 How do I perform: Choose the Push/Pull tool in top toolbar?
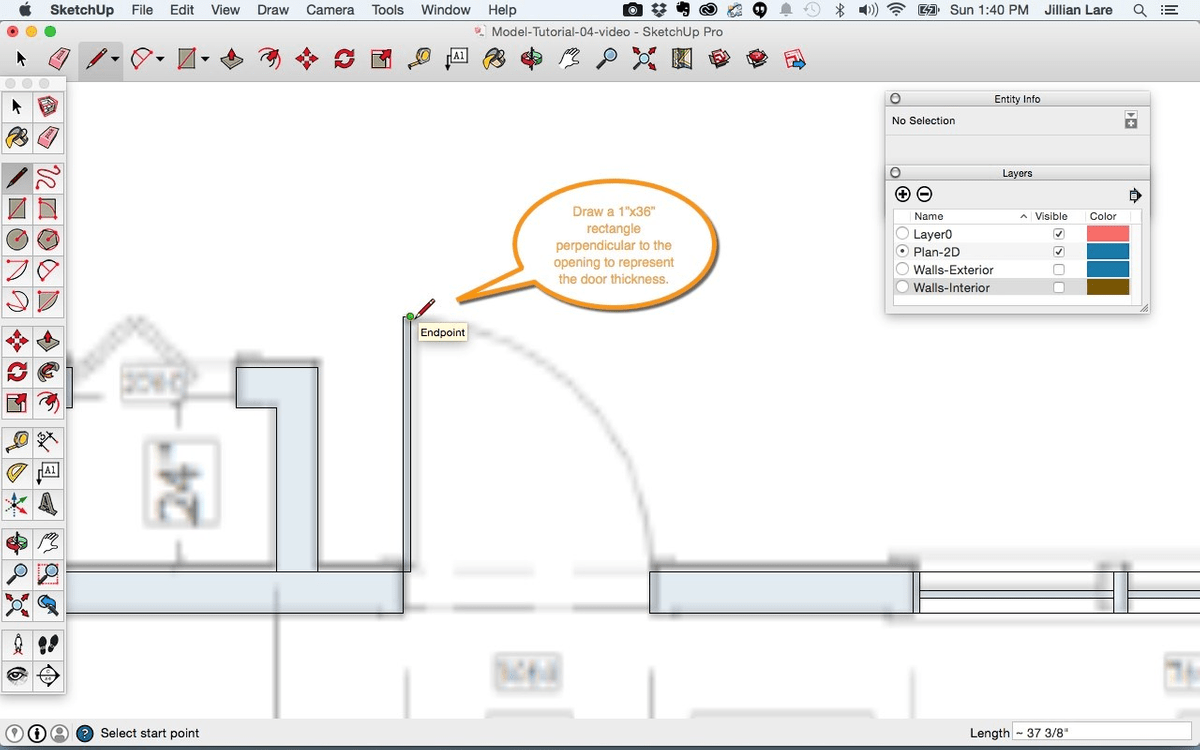[x=232, y=60]
